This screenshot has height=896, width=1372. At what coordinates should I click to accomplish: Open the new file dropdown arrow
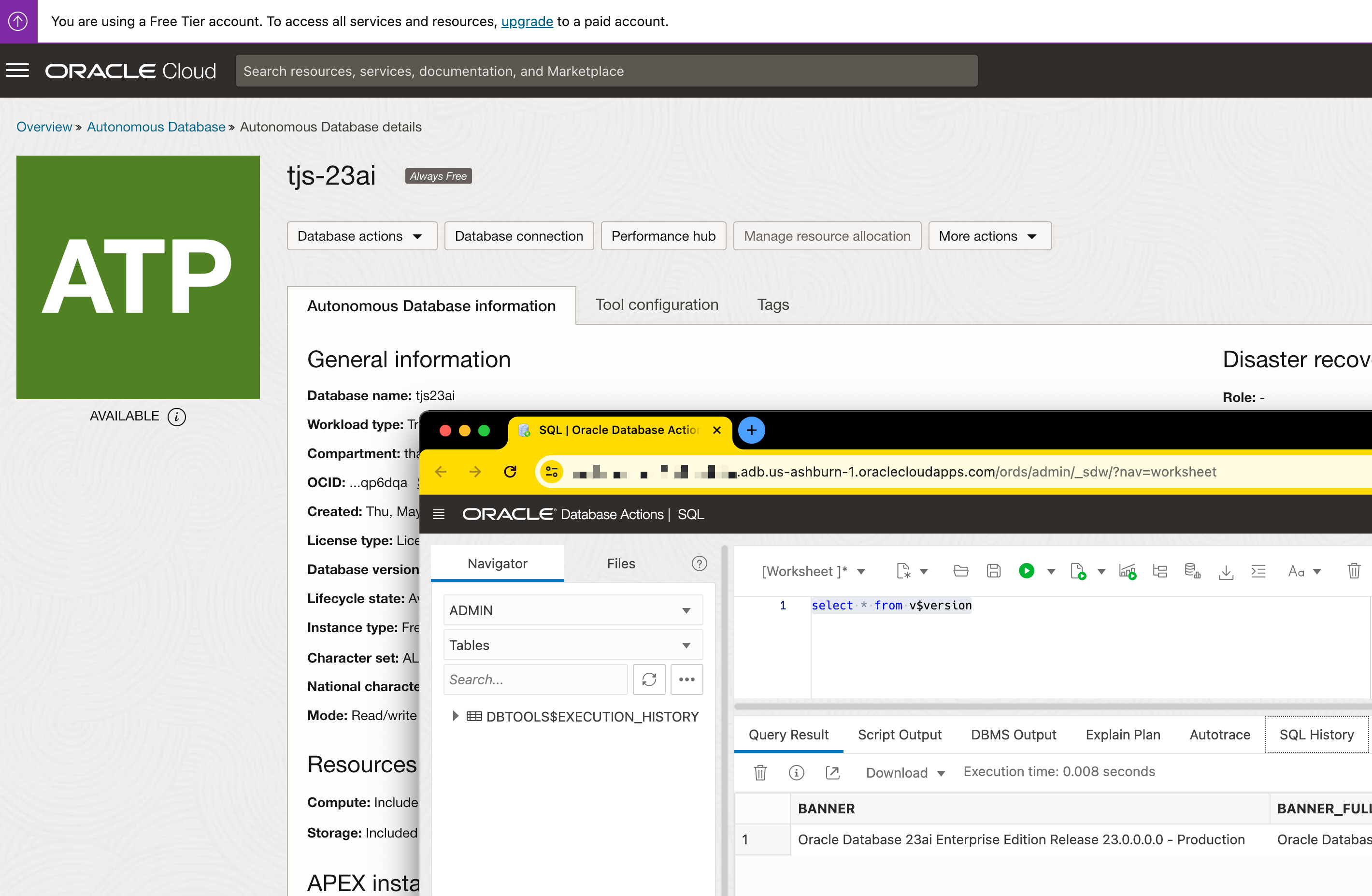924,571
